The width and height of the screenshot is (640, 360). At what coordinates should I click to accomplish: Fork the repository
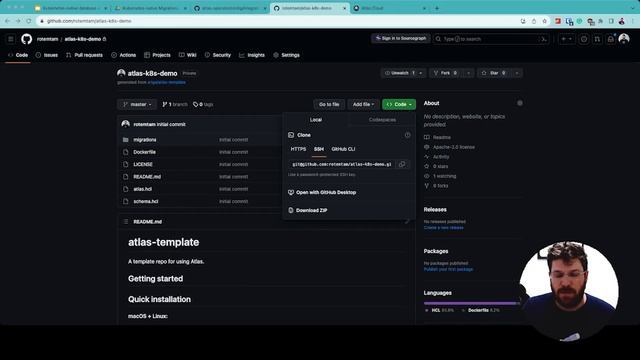click(x=445, y=73)
